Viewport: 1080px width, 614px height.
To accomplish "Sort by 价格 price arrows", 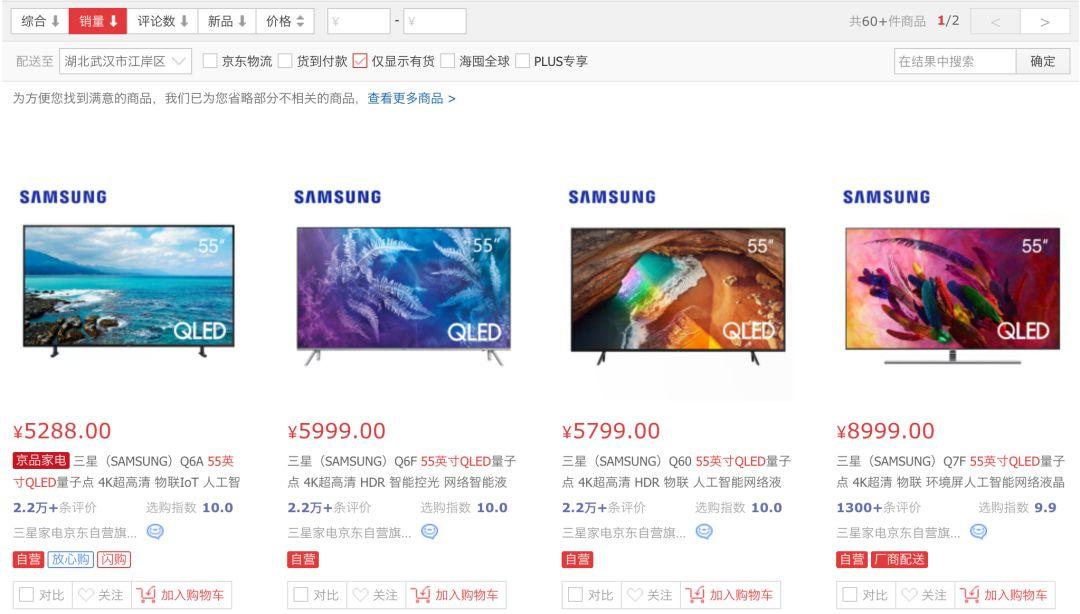I will 285,21.
